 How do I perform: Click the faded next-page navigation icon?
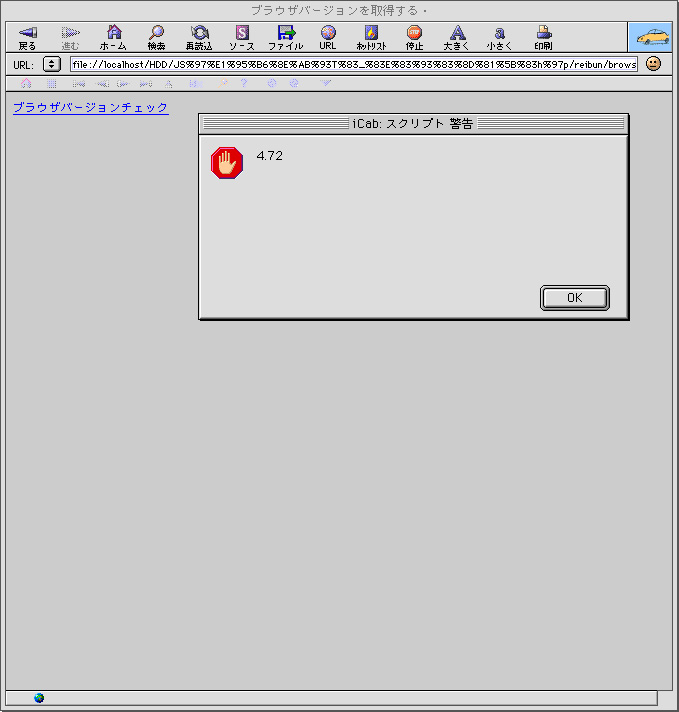(123, 84)
